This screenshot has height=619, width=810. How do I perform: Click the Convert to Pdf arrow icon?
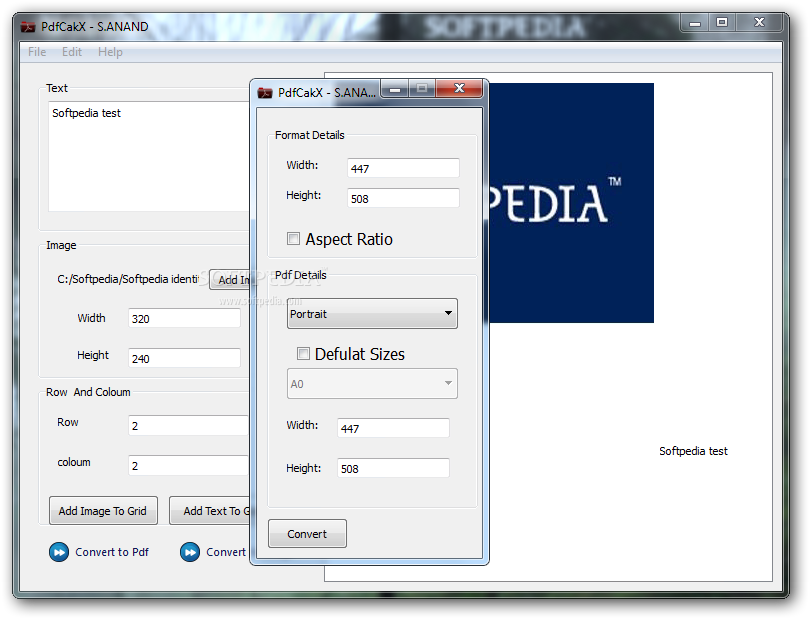pos(59,552)
